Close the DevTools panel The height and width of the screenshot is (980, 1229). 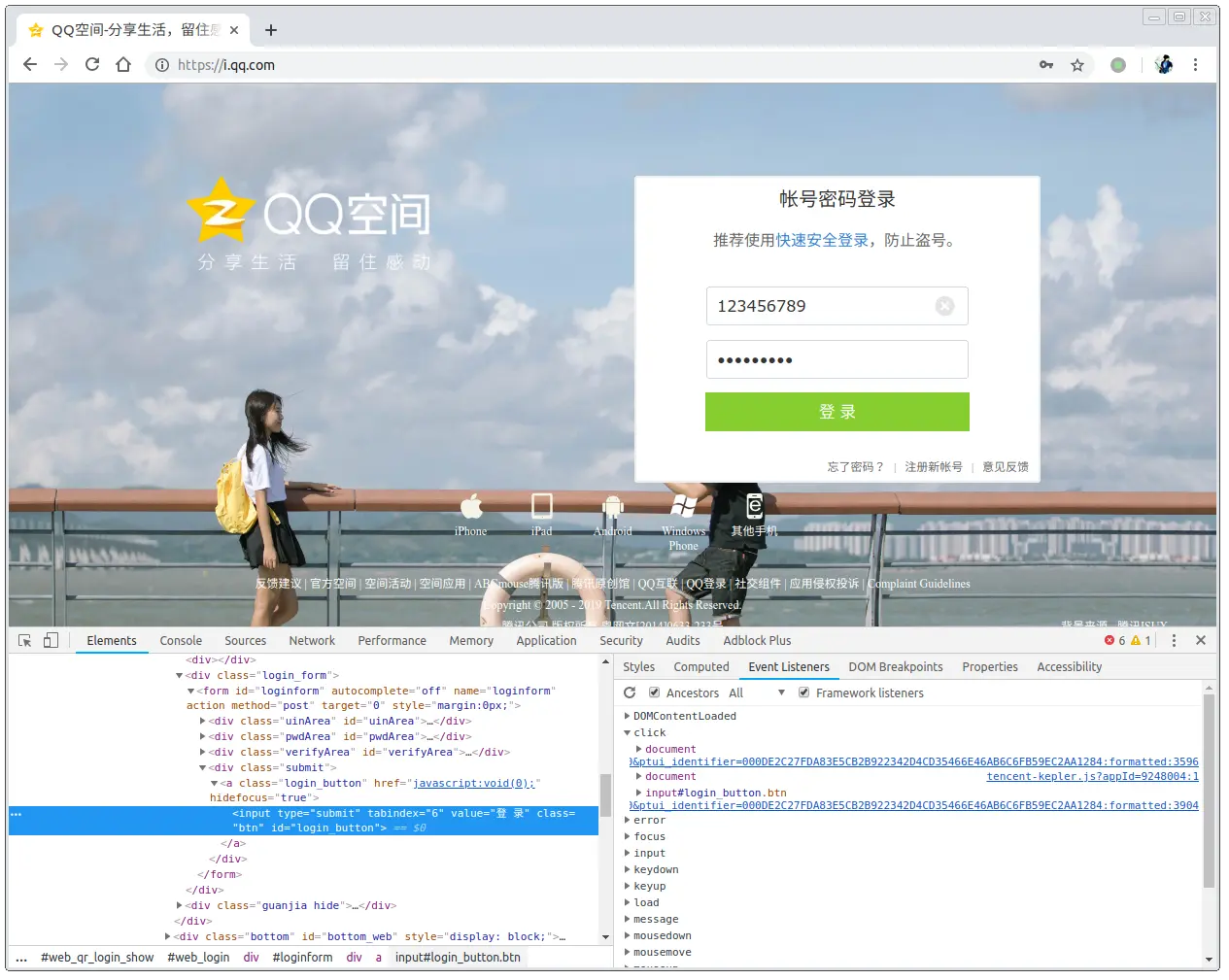click(x=1201, y=641)
